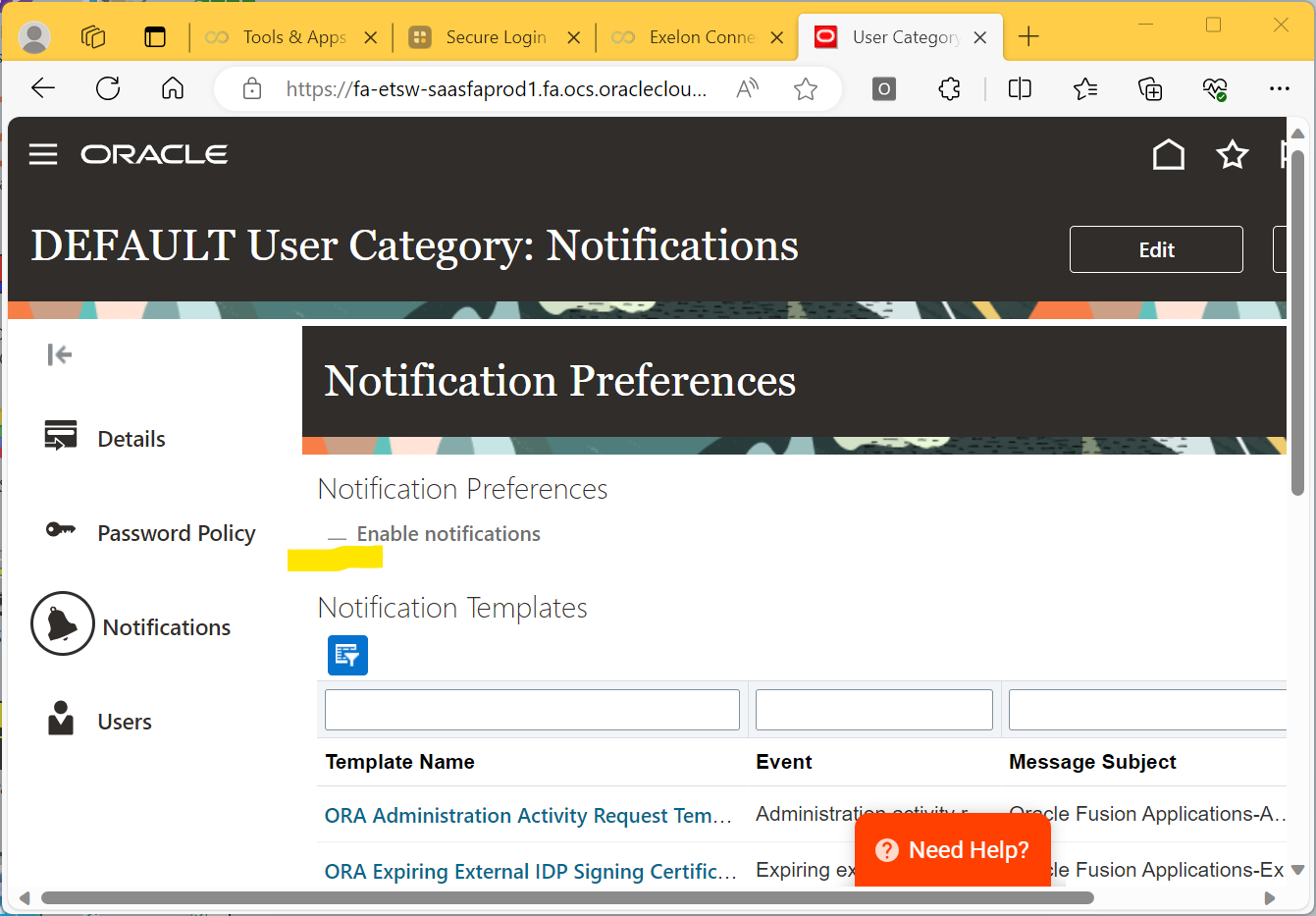Click the Need Help question mark icon
This screenshot has width=1316, height=916.
coord(886,849)
